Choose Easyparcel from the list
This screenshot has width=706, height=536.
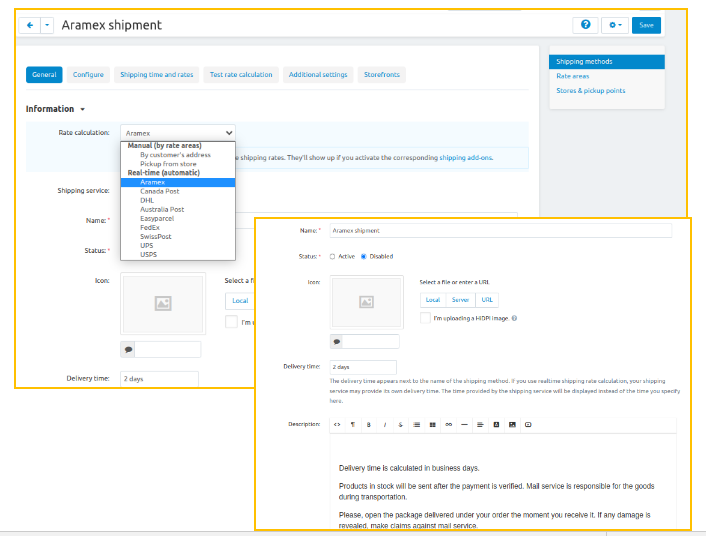(157, 218)
